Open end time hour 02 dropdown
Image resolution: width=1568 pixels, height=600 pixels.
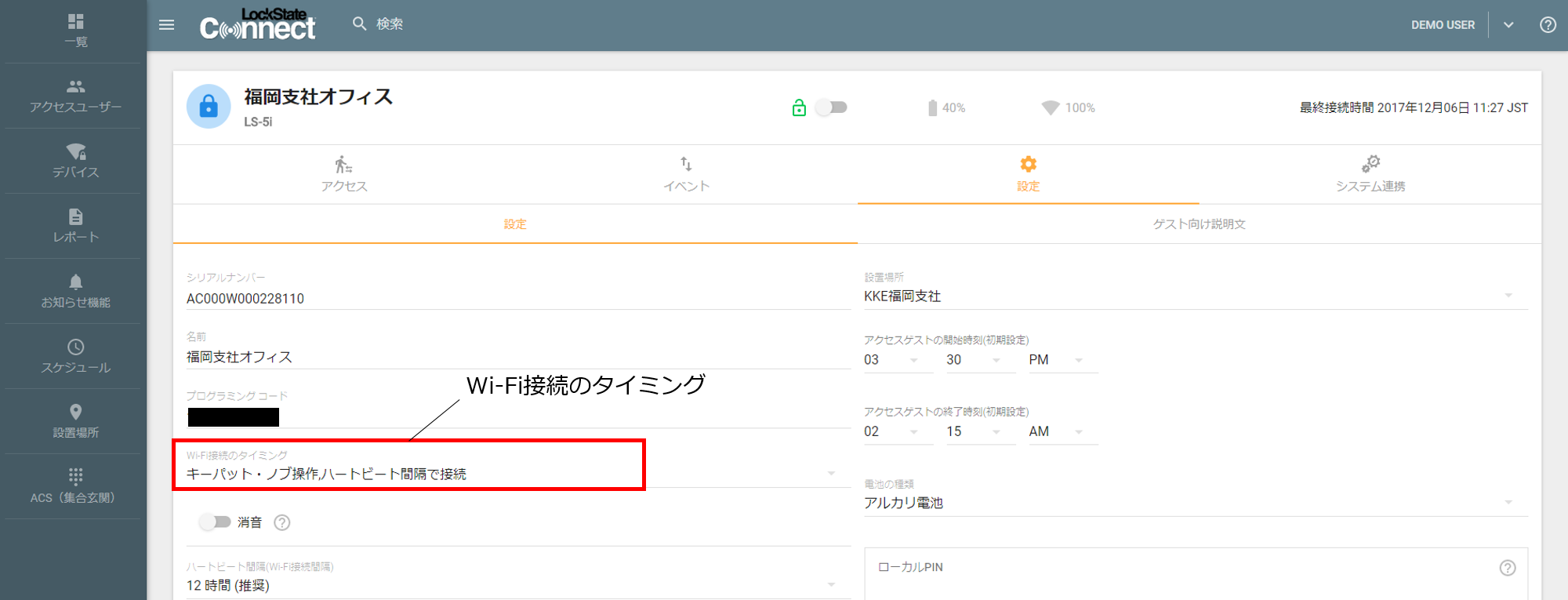coord(898,431)
